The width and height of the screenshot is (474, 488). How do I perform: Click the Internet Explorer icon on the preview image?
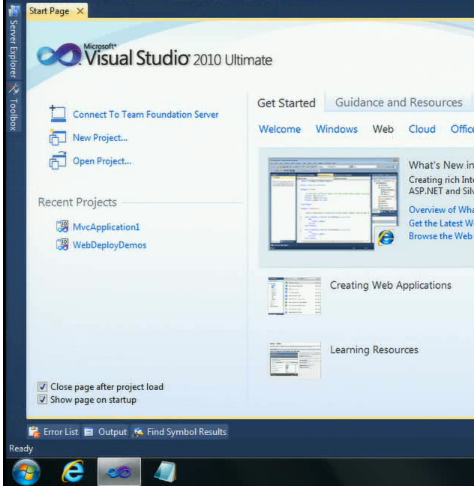(x=386, y=237)
